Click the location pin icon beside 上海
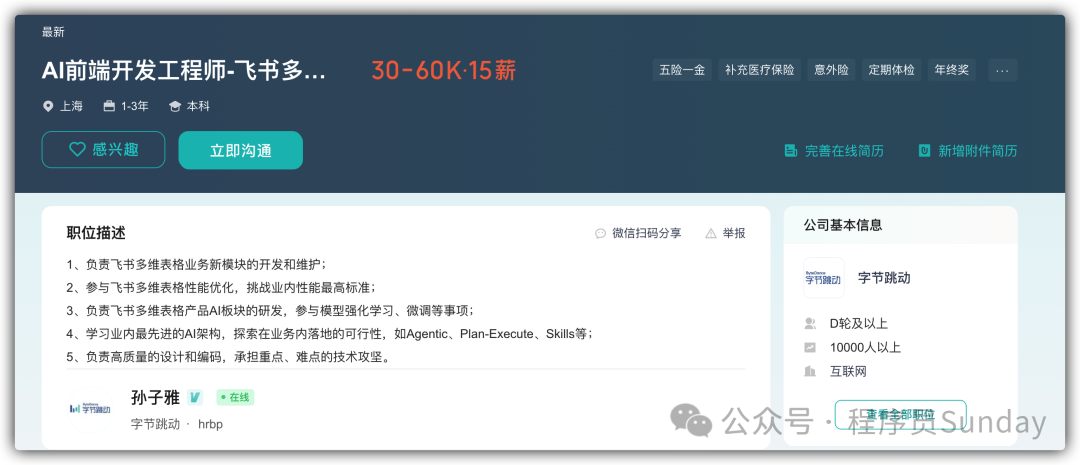Screen dimensions: 1080x465 48,106
